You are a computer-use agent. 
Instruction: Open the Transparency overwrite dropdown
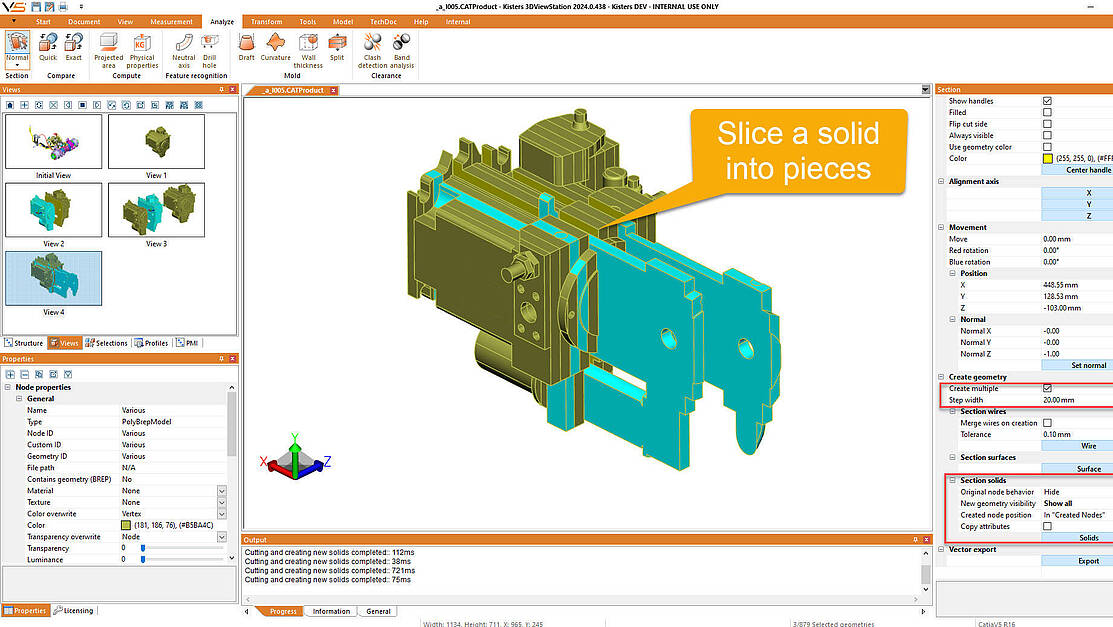point(221,537)
